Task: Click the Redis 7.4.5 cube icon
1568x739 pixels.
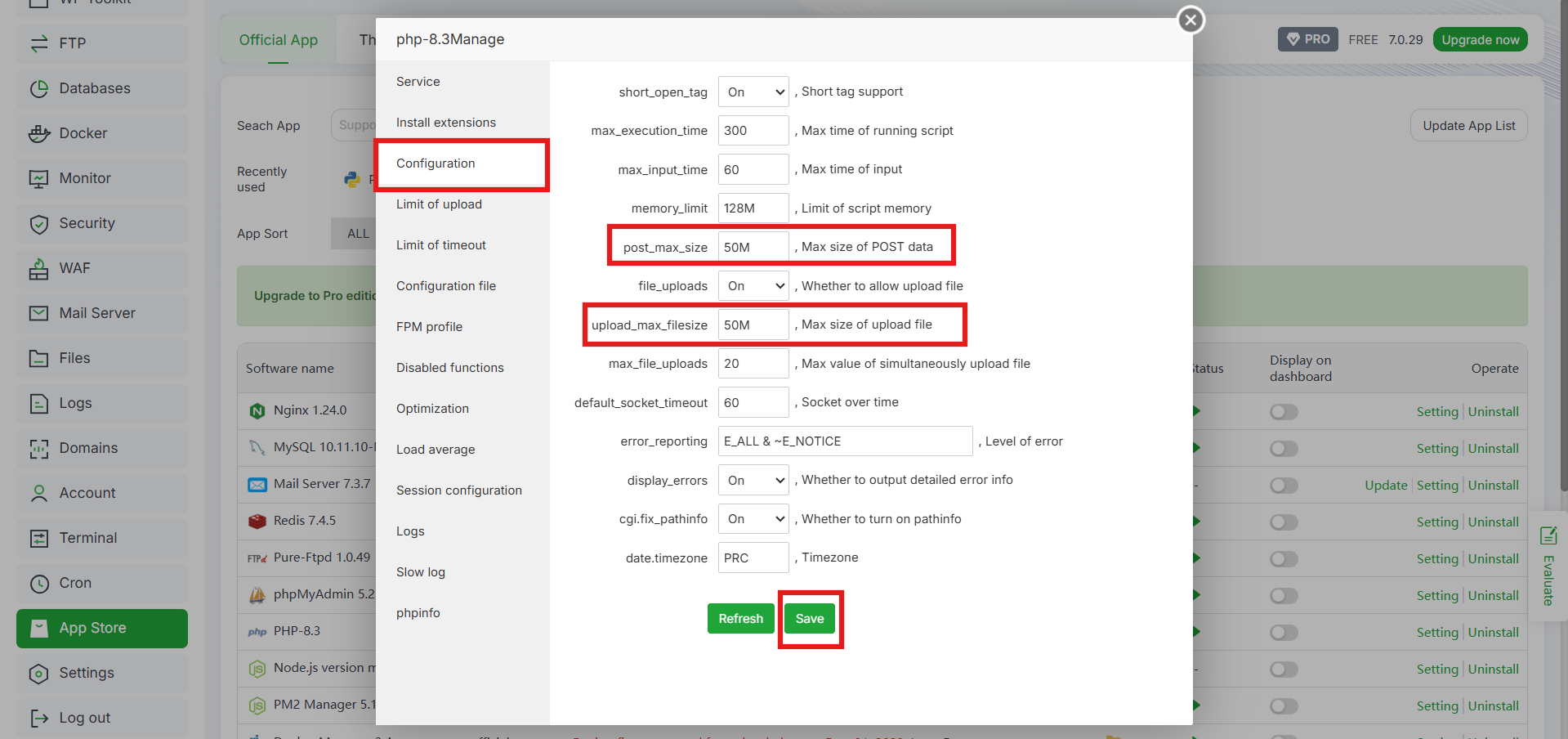Action: (x=257, y=521)
